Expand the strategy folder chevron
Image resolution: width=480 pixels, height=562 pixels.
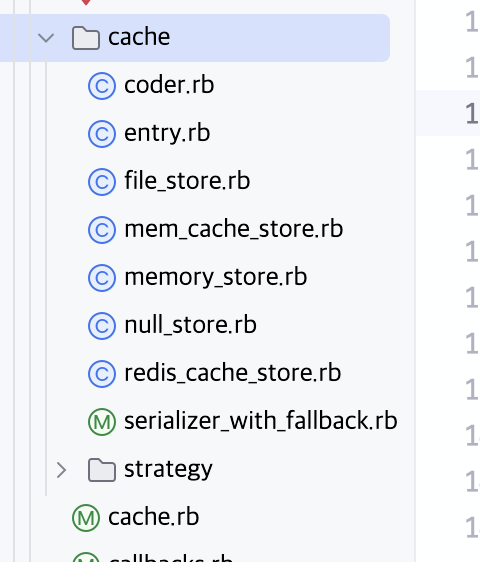(x=62, y=470)
